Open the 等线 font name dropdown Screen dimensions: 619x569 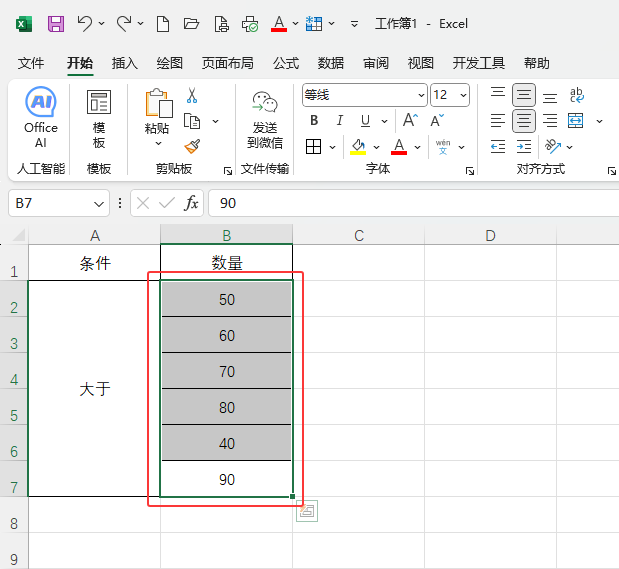421,95
